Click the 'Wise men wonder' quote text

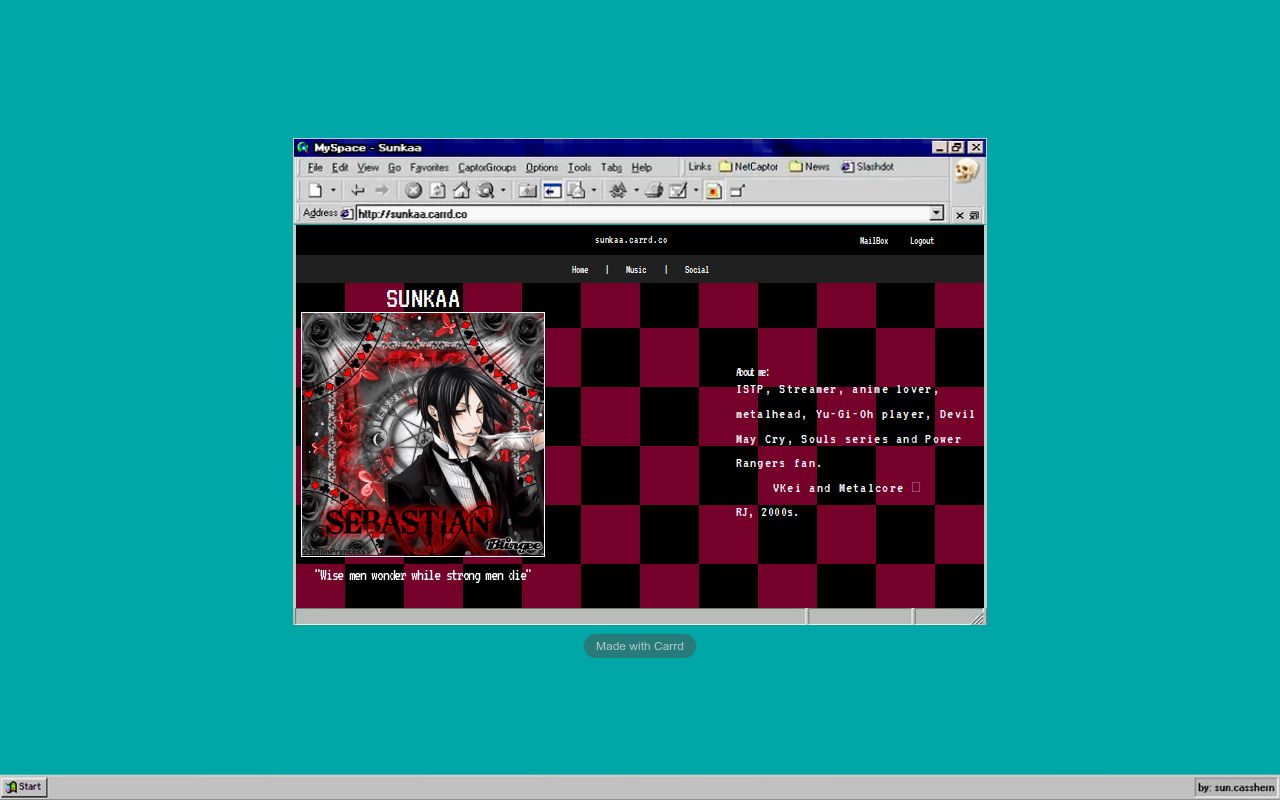(422, 575)
